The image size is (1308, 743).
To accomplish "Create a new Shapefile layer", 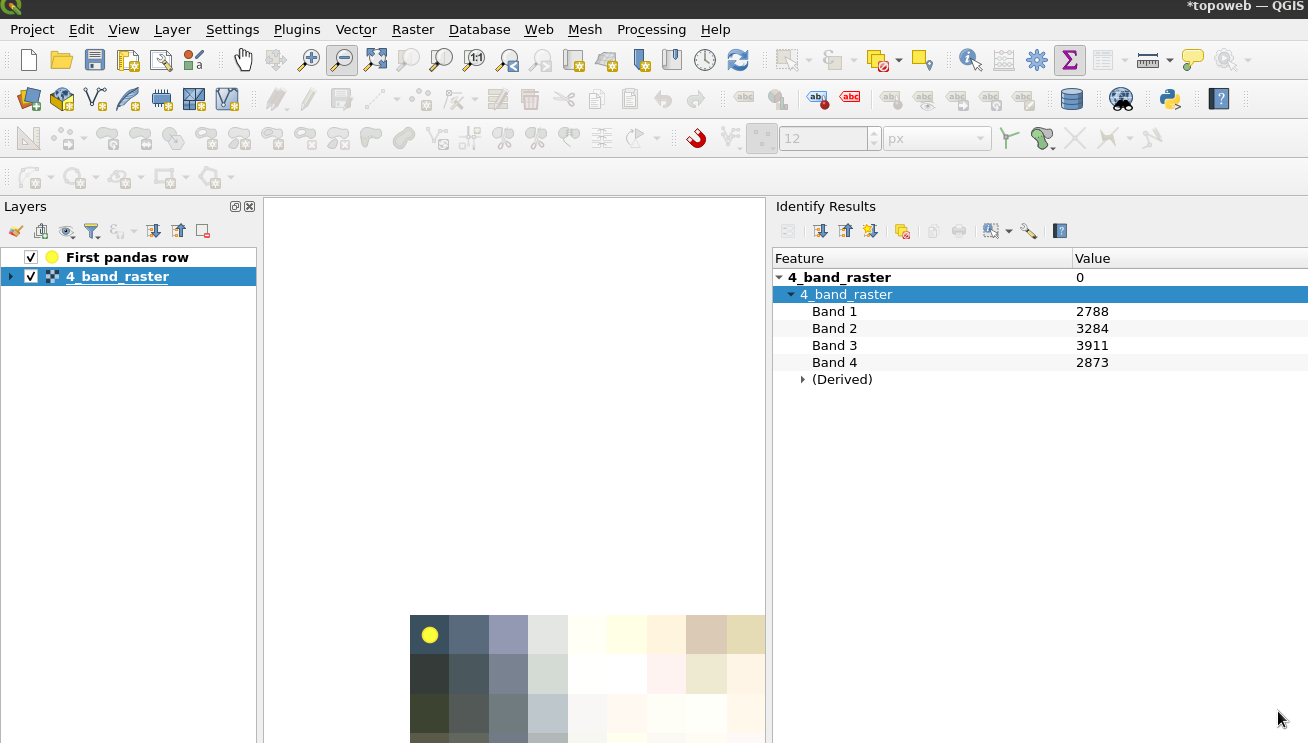I will [95, 99].
